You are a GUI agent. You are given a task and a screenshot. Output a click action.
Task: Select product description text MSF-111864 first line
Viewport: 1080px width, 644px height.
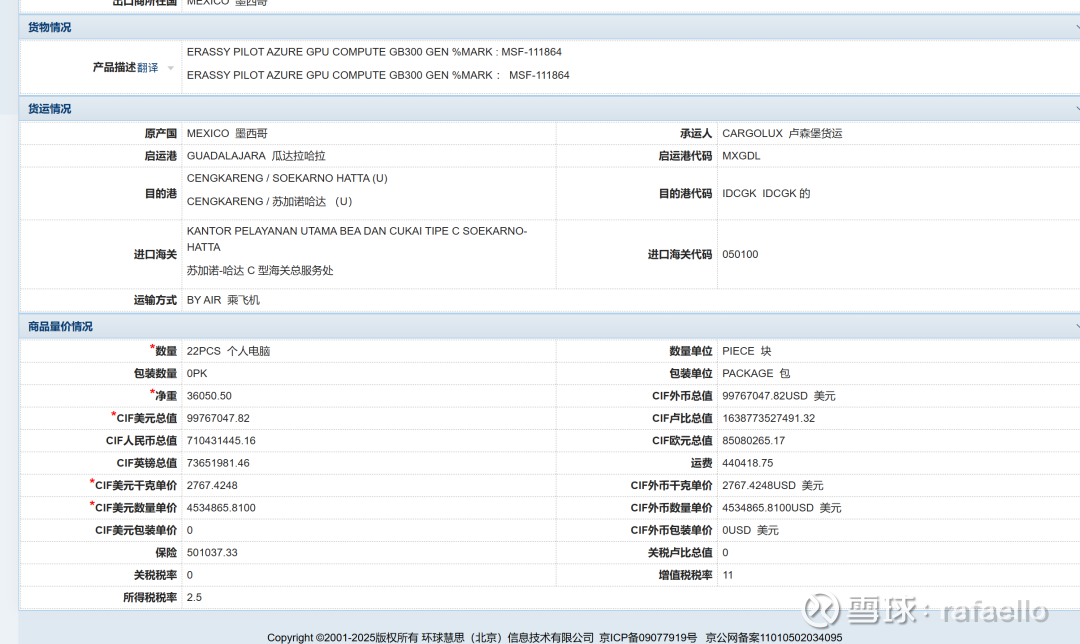point(531,52)
